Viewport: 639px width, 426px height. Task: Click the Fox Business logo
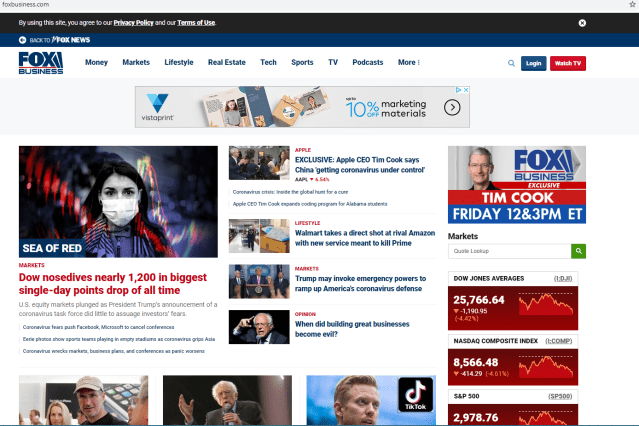click(x=41, y=63)
